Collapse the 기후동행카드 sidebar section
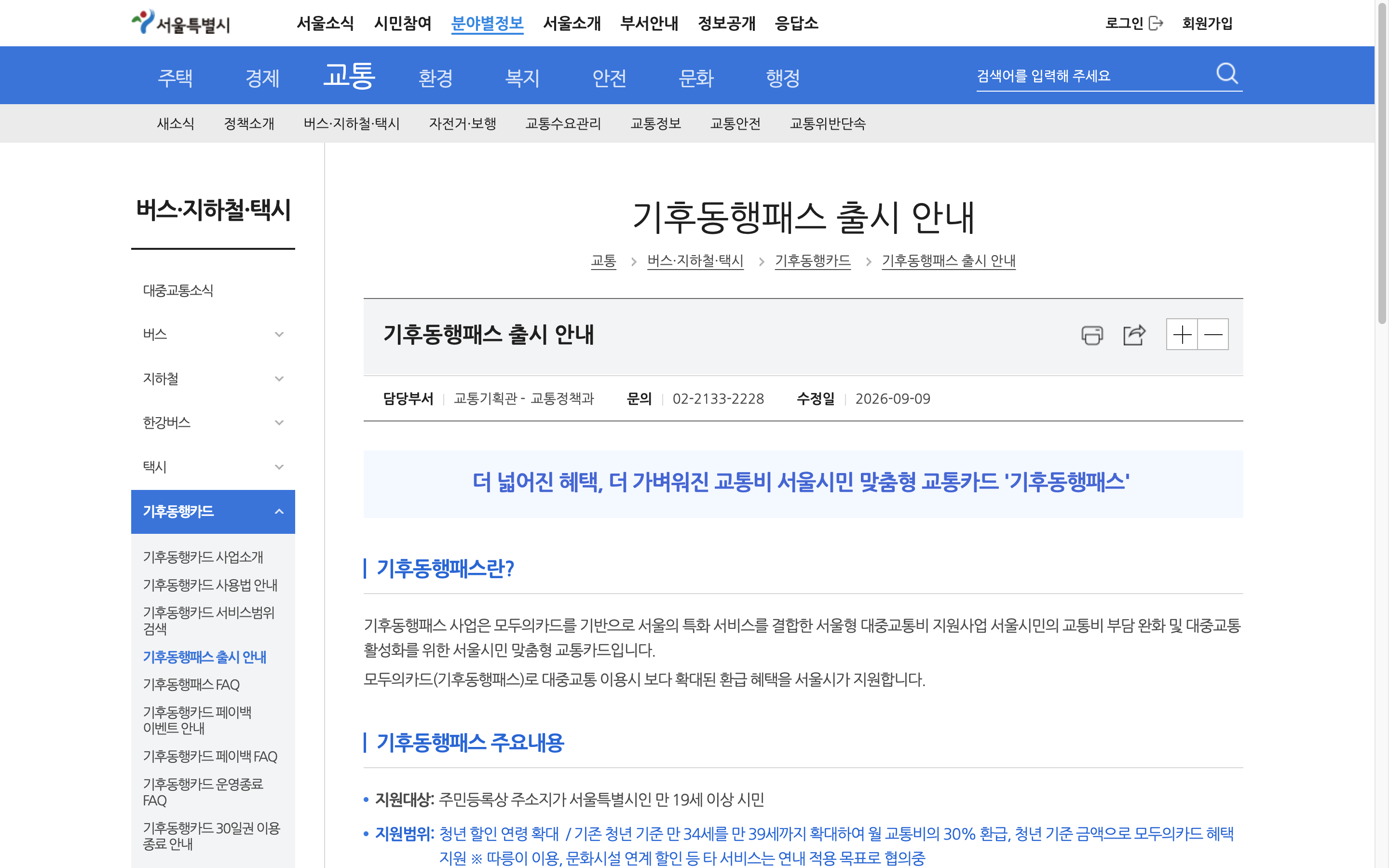1389x868 pixels. point(213,512)
